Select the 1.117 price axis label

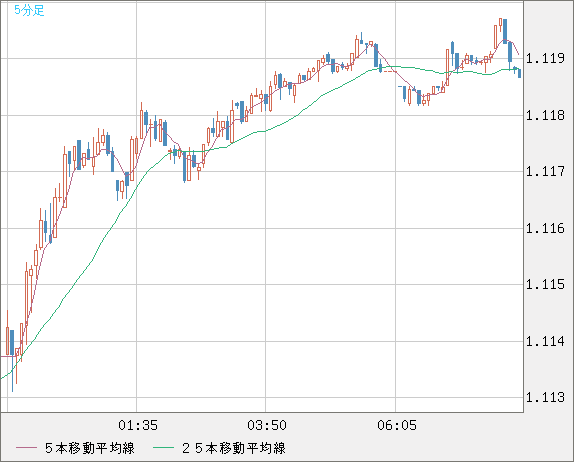click(x=545, y=171)
